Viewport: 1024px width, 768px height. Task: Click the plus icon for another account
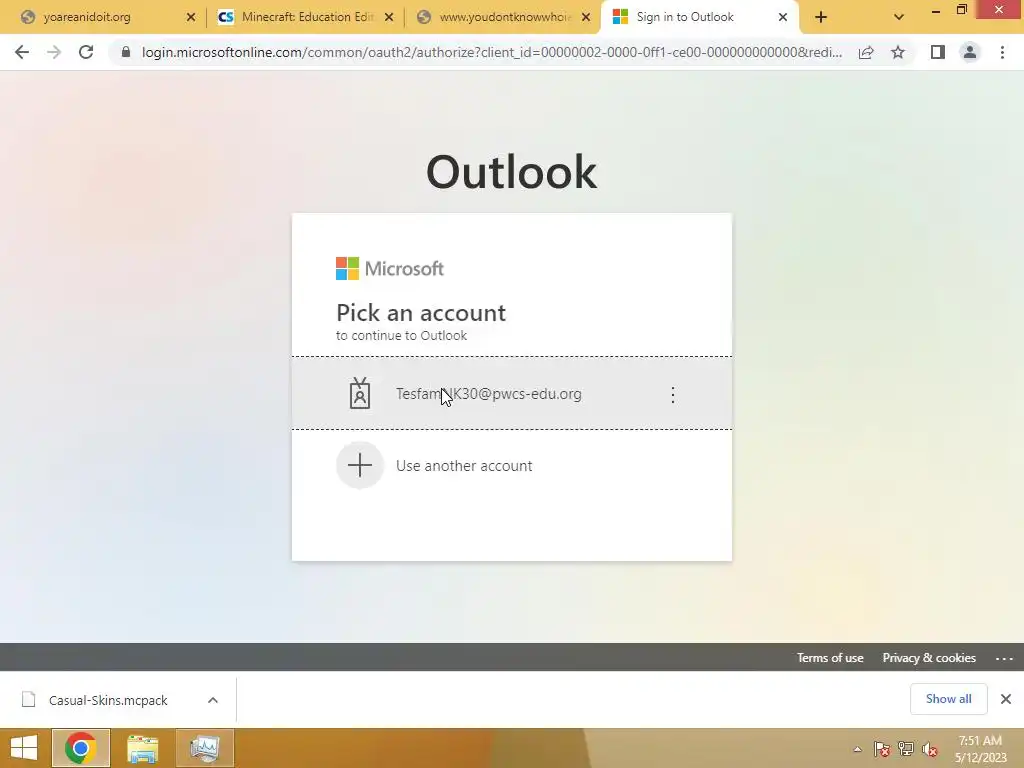click(x=360, y=466)
